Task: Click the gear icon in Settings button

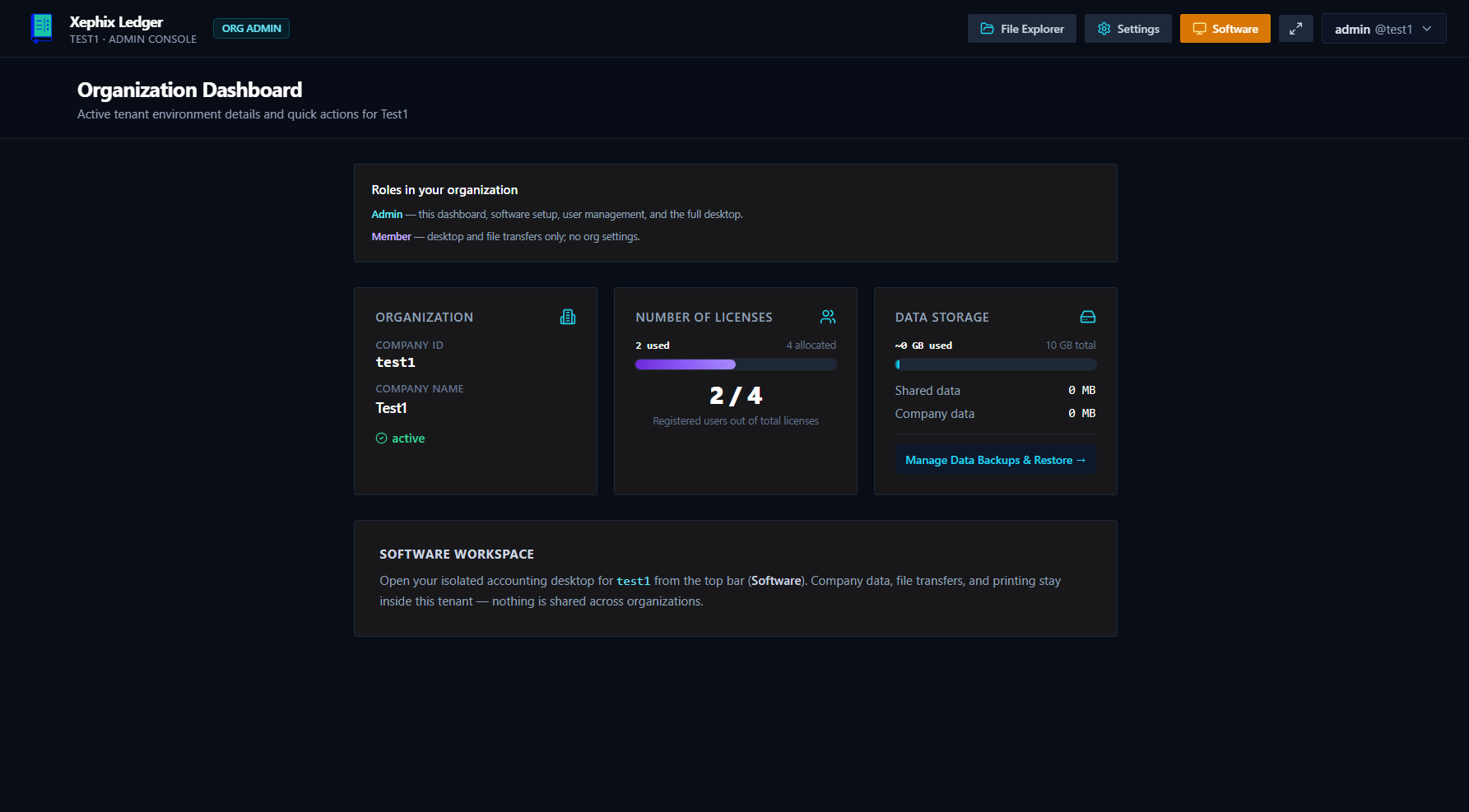Action: [x=1104, y=29]
